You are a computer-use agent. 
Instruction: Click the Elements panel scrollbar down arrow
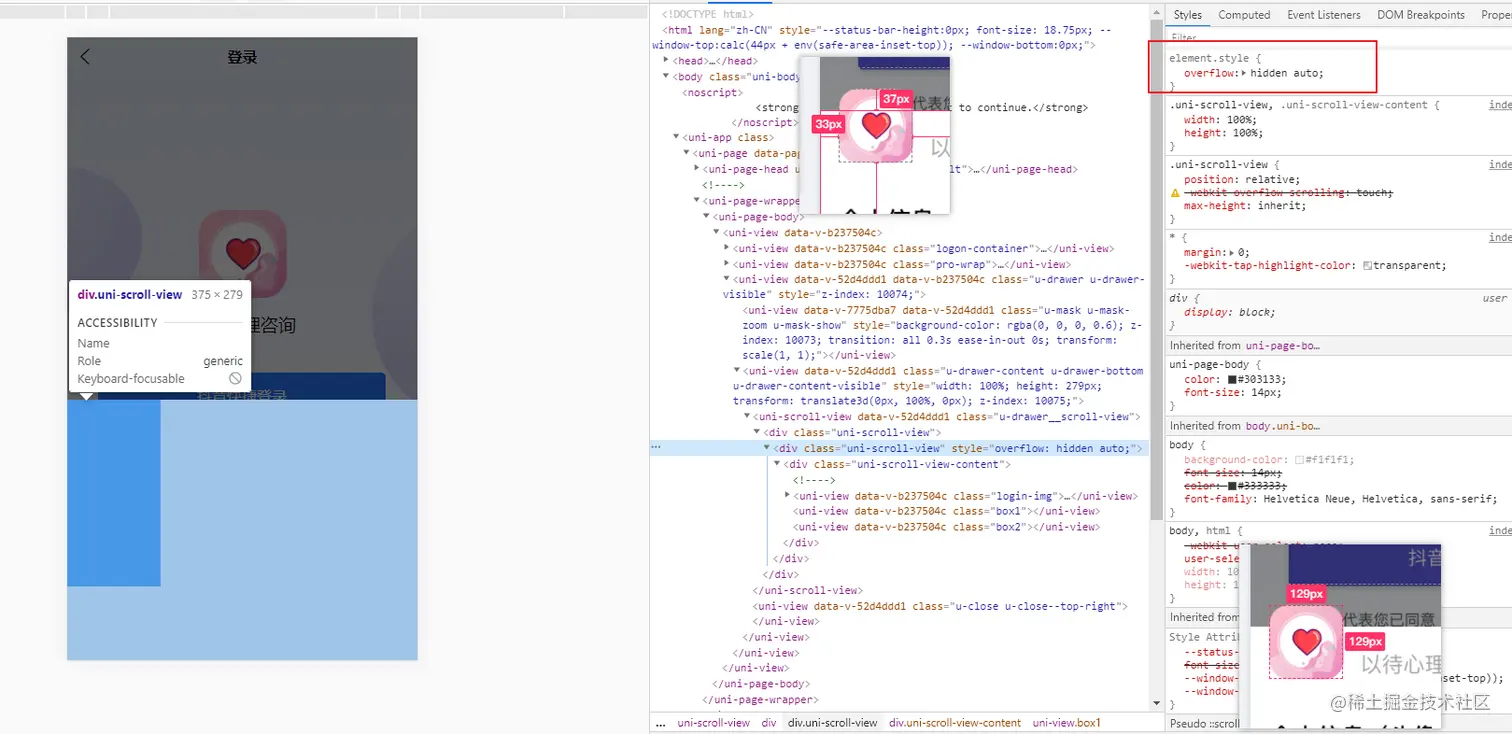[x=1155, y=705]
